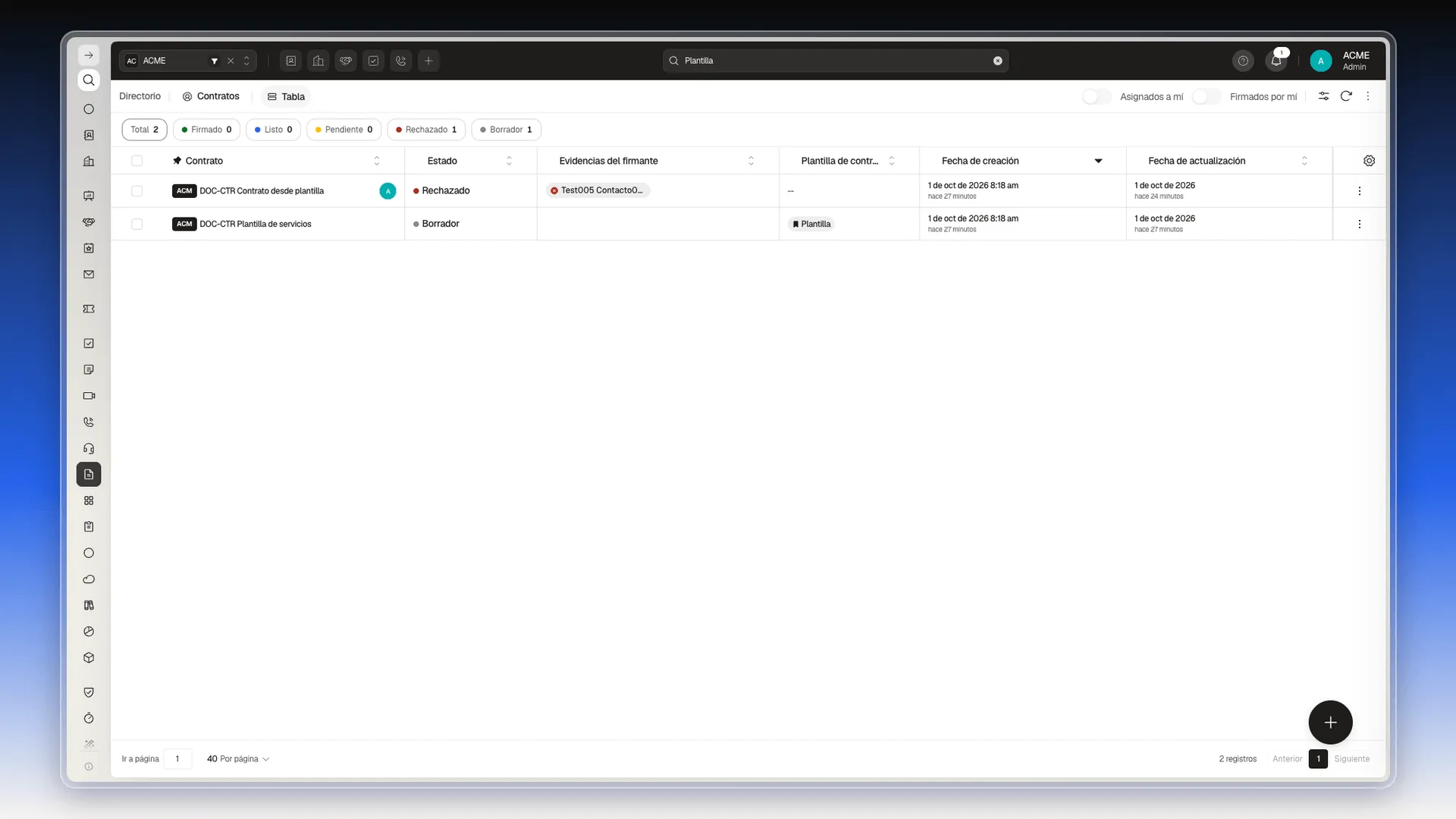Clear the Plantilla search text
Image resolution: width=1456 pixels, height=819 pixels.
(x=998, y=61)
